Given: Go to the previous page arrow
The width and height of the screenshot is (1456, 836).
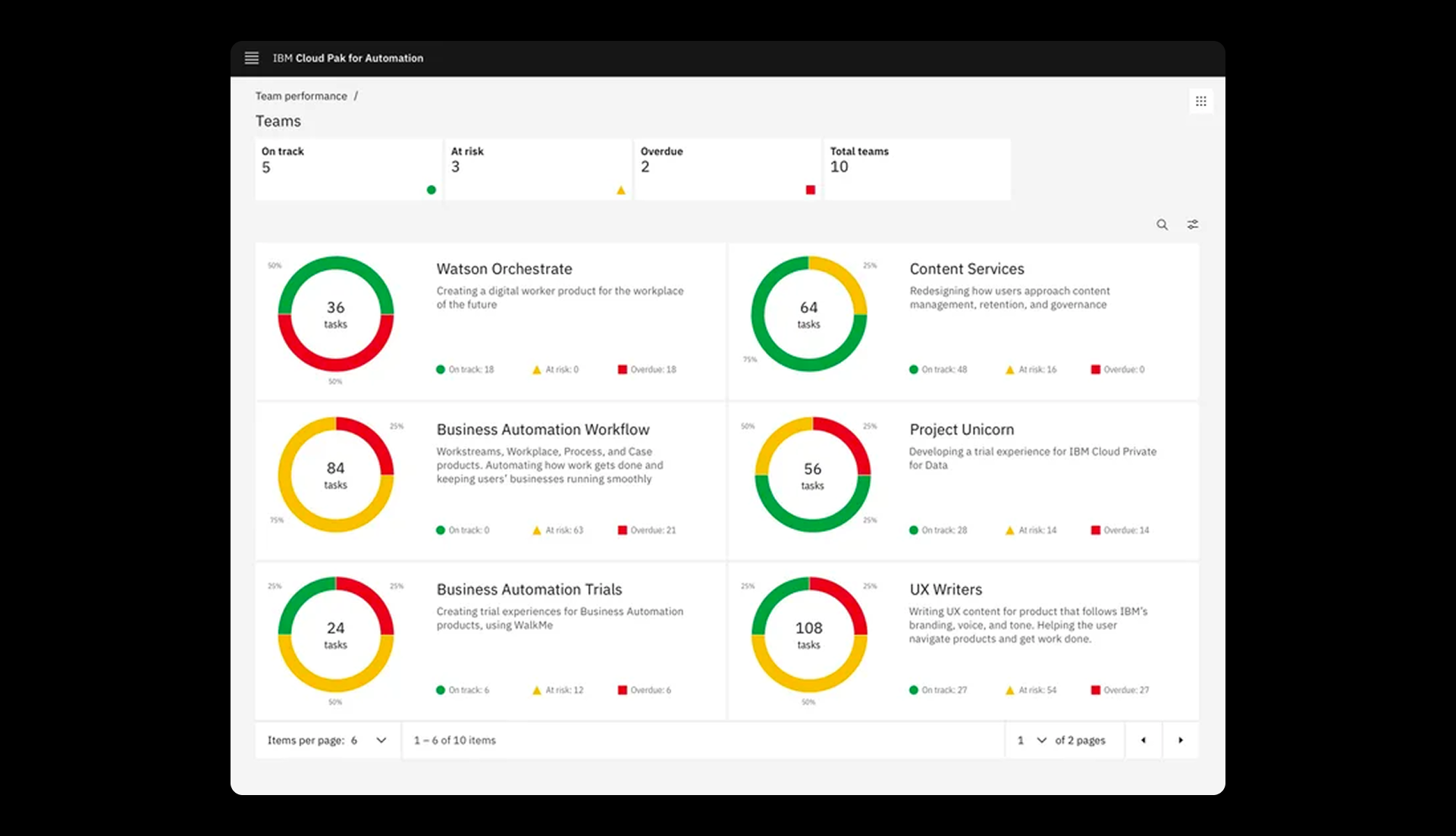Looking at the screenshot, I should pyautogui.click(x=1143, y=741).
